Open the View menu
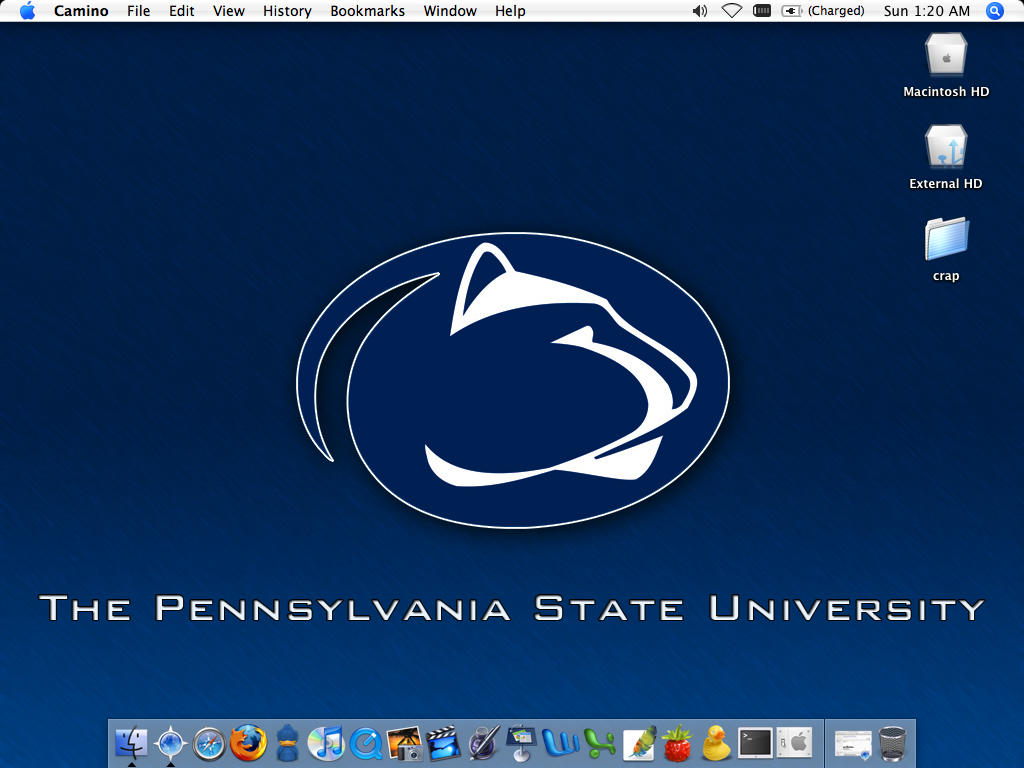The height and width of the screenshot is (768, 1024). (x=229, y=11)
